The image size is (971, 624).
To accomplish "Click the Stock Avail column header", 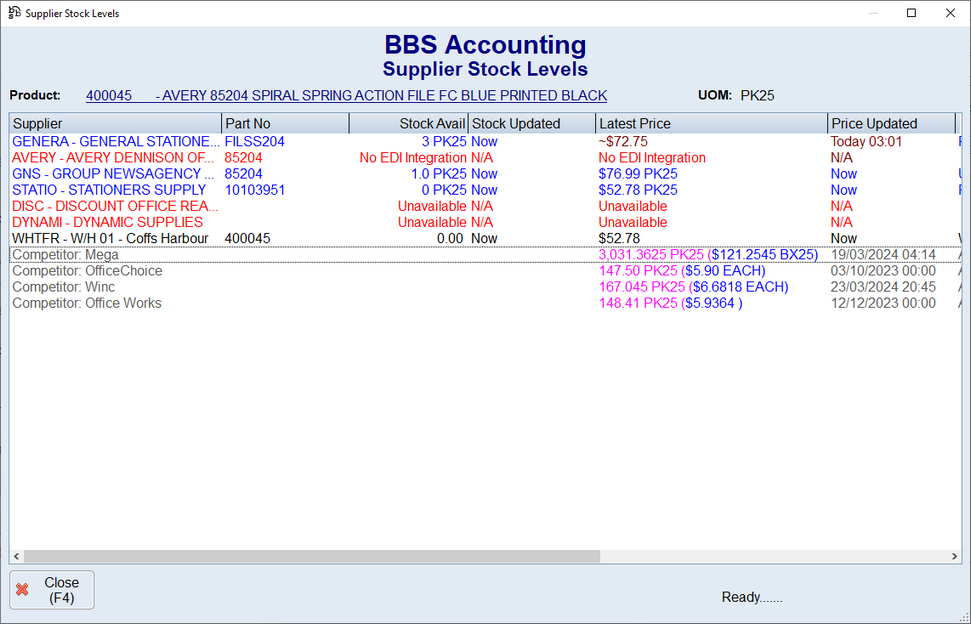I will [x=409, y=124].
